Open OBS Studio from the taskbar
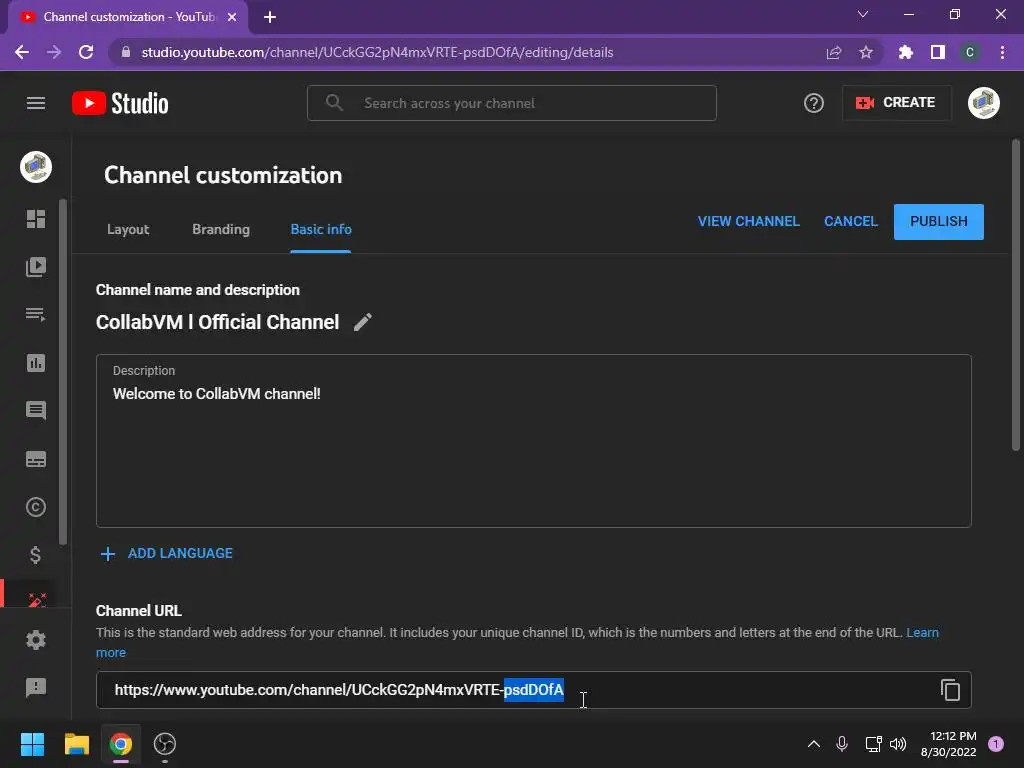 point(165,744)
